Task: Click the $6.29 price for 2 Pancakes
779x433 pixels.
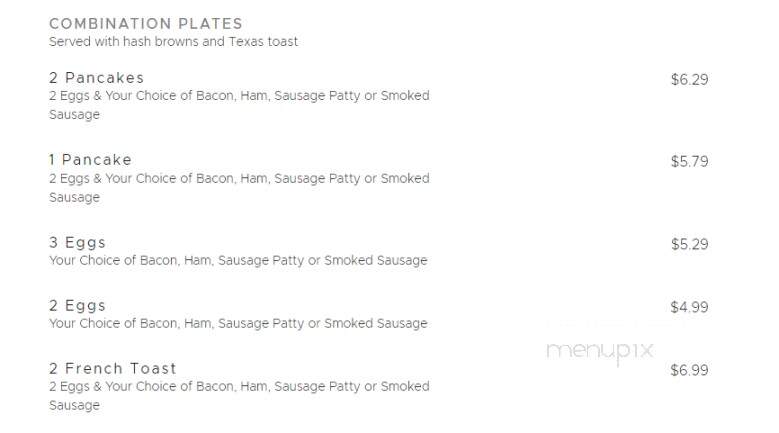Action: [690, 79]
